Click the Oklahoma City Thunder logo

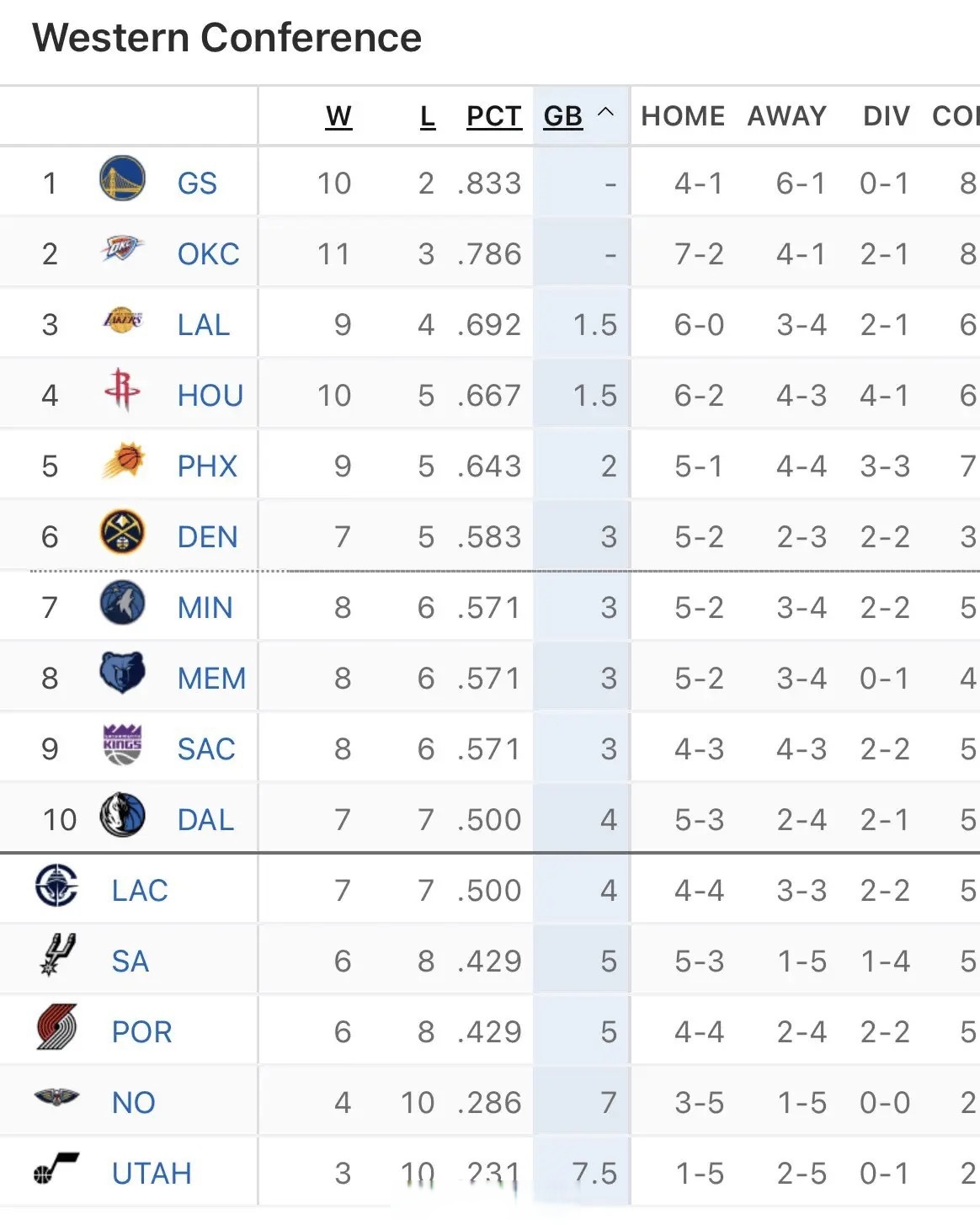pos(122,250)
